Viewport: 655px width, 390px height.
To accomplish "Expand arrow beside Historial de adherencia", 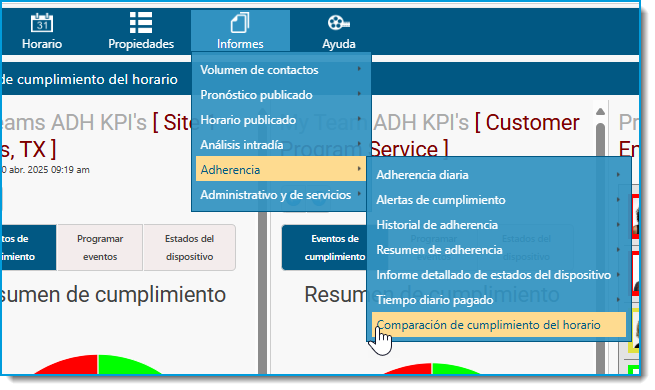I will click(x=618, y=224).
